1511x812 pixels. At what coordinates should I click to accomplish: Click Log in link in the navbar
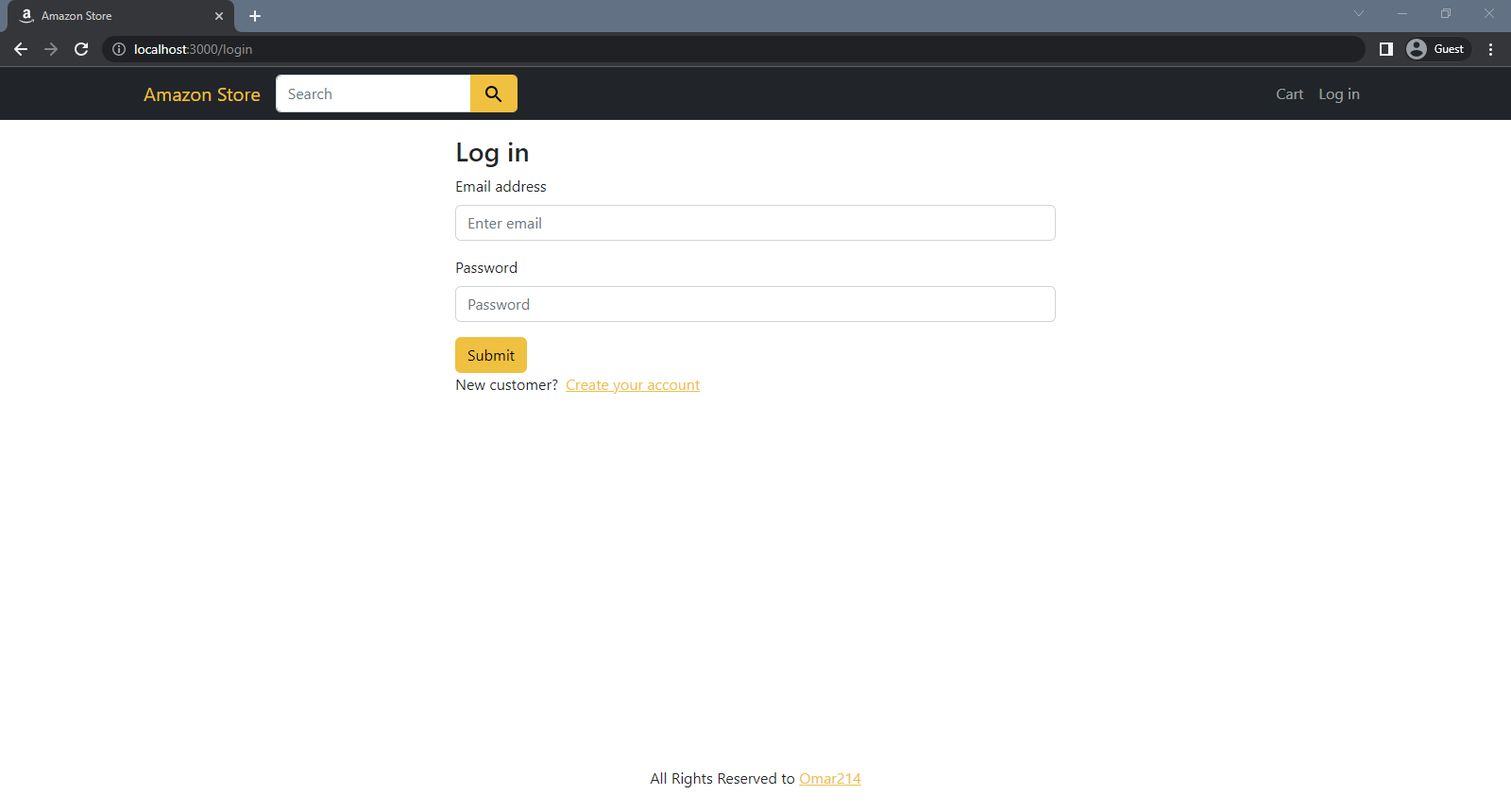click(1339, 94)
